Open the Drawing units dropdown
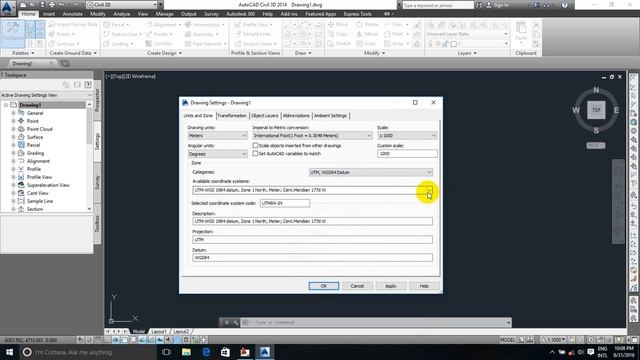 [x=218, y=136]
